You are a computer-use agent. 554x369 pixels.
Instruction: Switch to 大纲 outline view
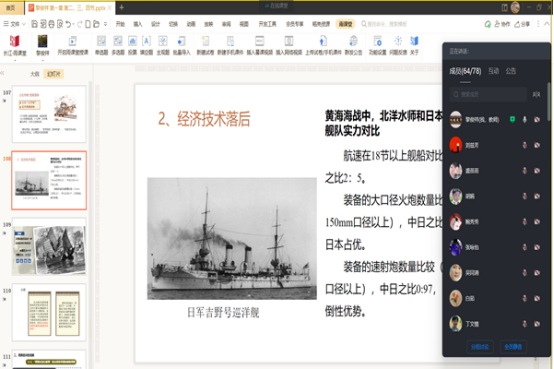click(x=35, y=74)
